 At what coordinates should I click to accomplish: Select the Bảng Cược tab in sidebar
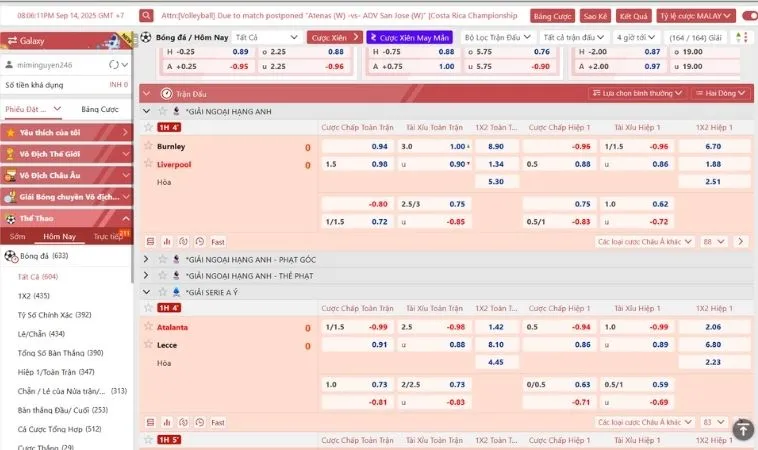(x=99, y=108)
